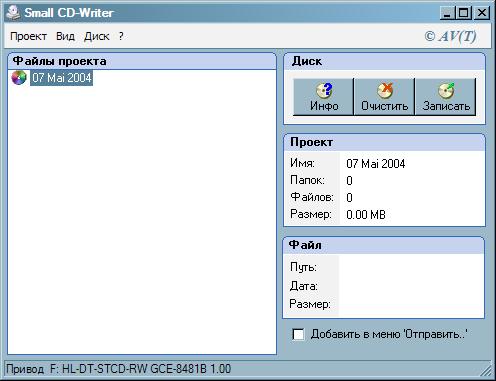The width and height of the screenshot is (496, 381).
Task: Click the project name value 07 Mai 2004
Action: tap(376, 164)
